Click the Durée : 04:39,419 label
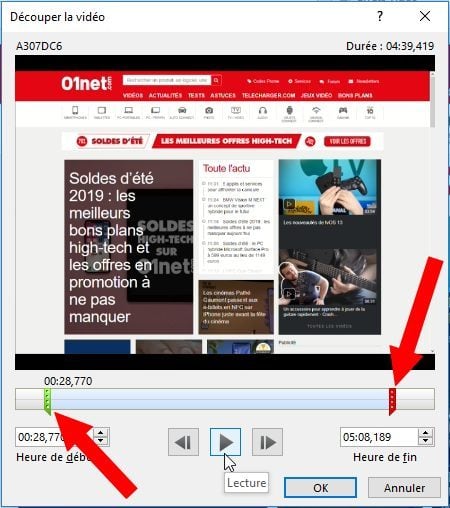Screen dimensions: 450x508 click(390, 46)
